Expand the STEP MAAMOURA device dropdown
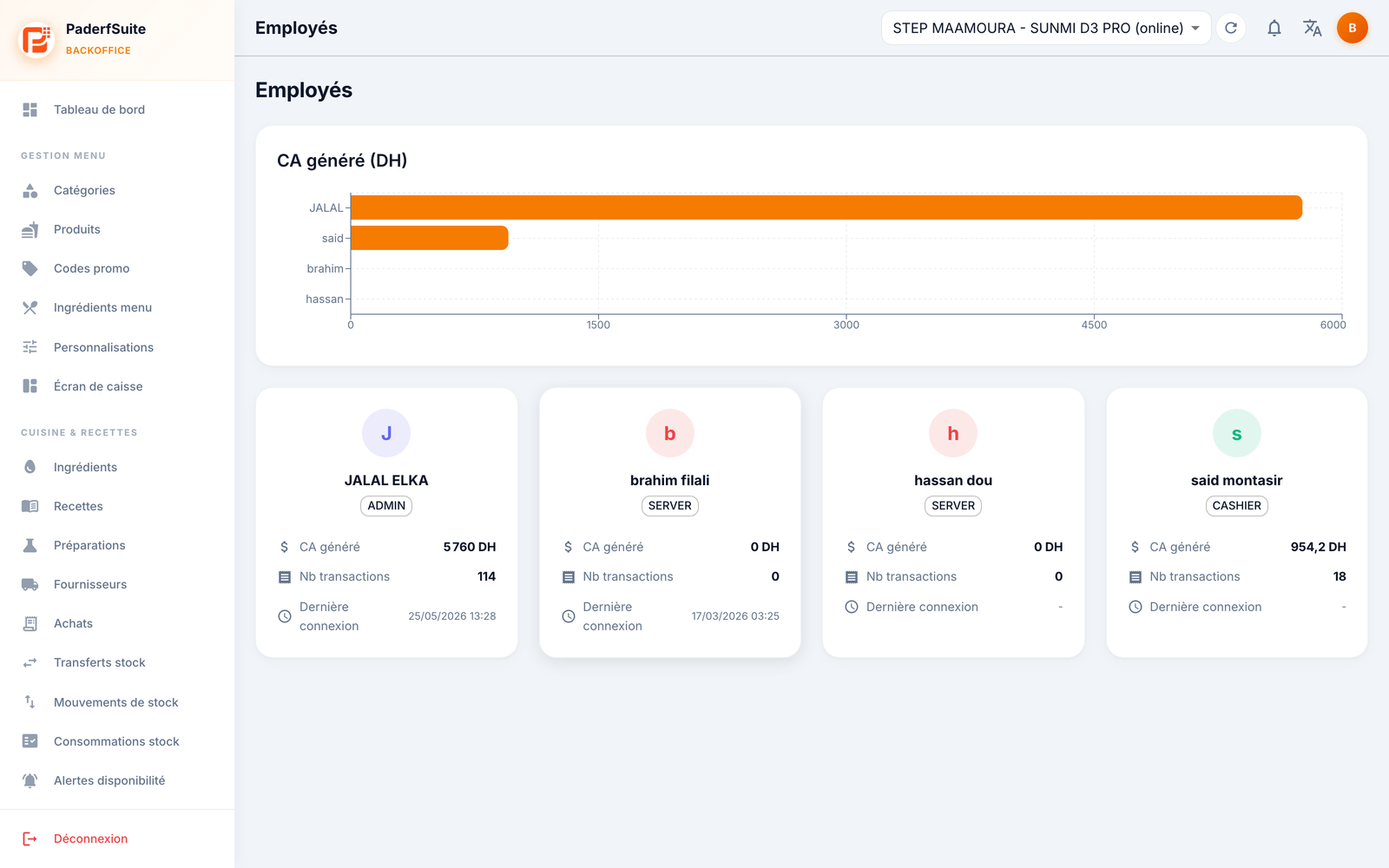1389x868 pixels. tap(1046, 28)
